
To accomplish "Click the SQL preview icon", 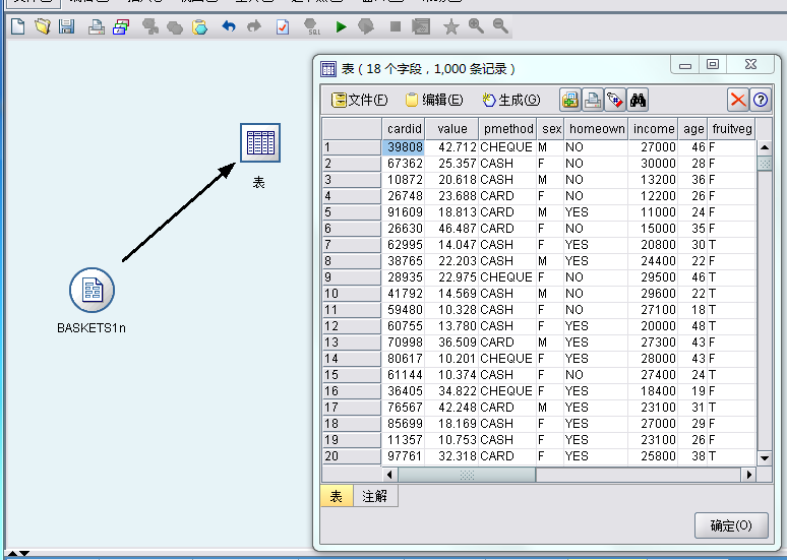I will [312, 27].
